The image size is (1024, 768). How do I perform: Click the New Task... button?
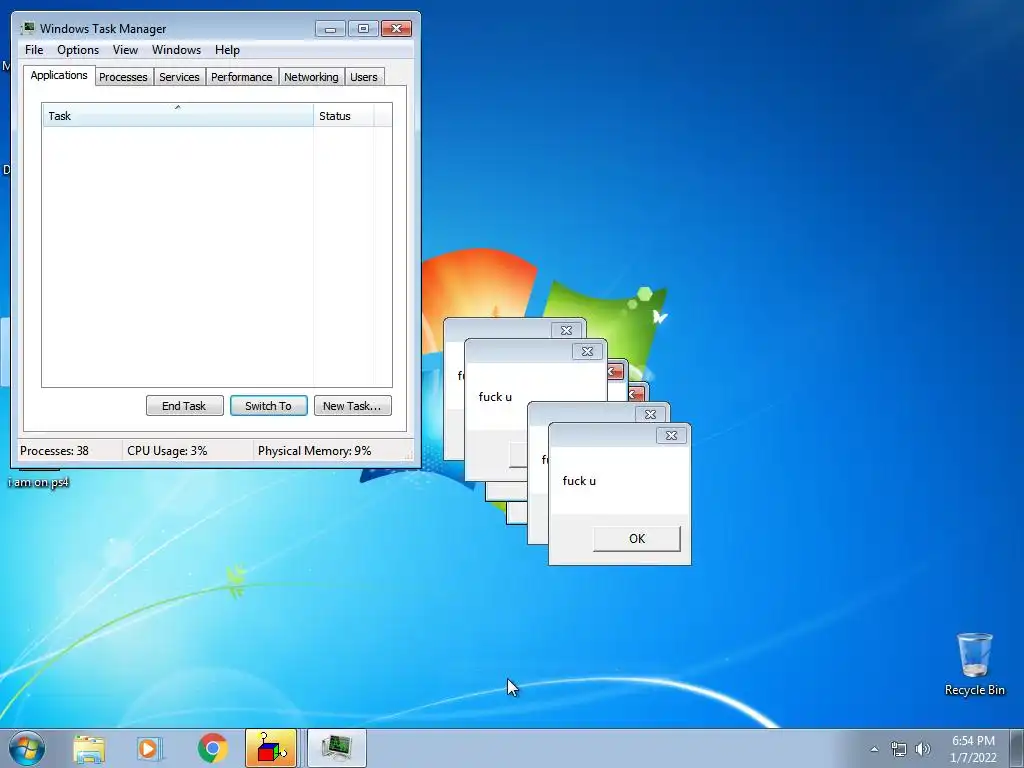[x=352, y=406]
